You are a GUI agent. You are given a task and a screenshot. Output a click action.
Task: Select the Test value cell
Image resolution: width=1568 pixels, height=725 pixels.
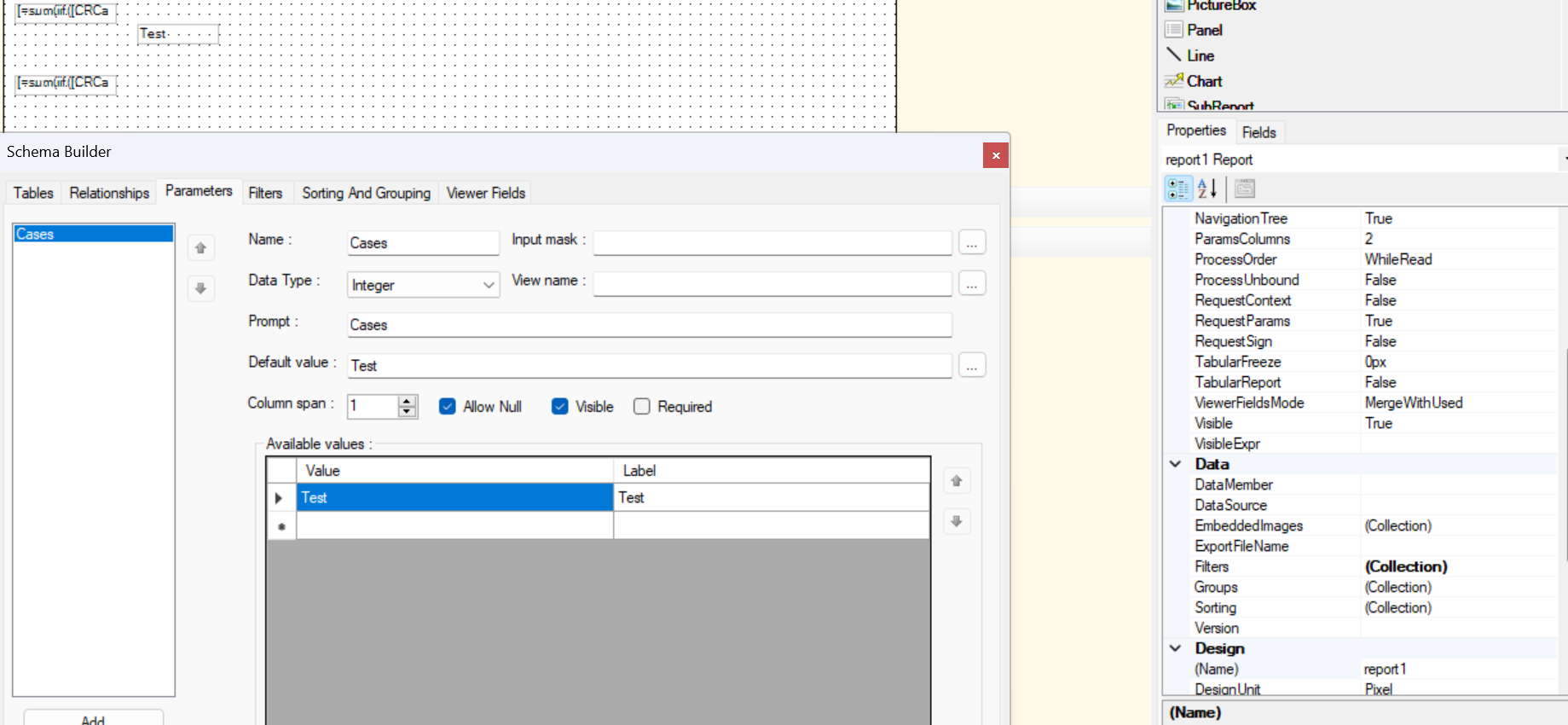pyautogui.click(x=454, y=497)
